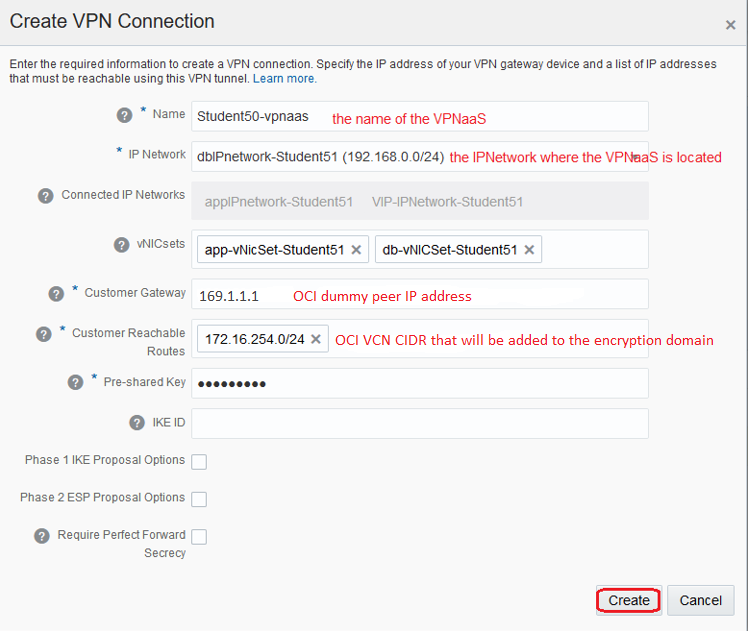Click the help icon beside Name
The width and height of the screenshot is (748, 631).
pos(125,115)
